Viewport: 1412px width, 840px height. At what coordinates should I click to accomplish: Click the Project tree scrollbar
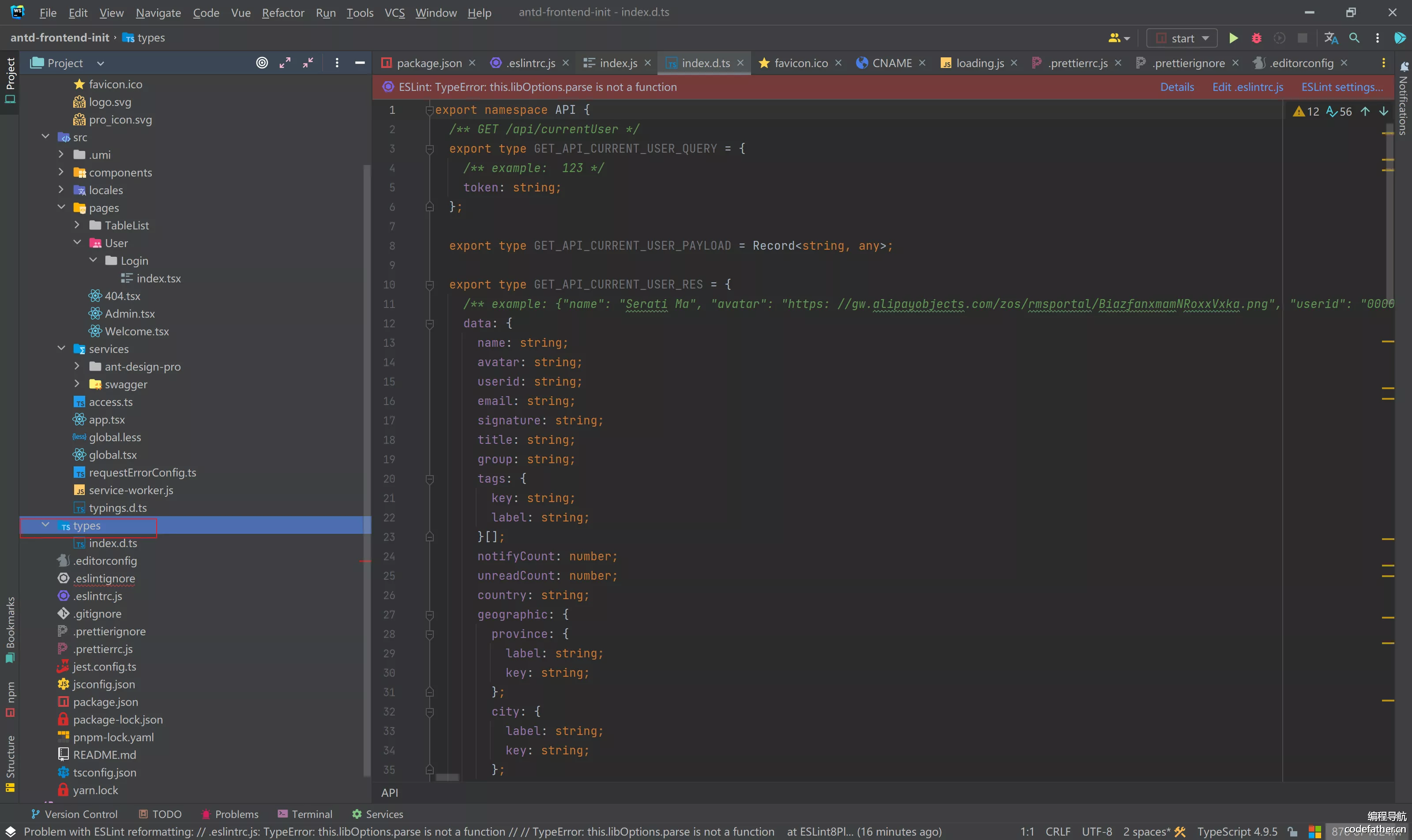tap(366, 470)
